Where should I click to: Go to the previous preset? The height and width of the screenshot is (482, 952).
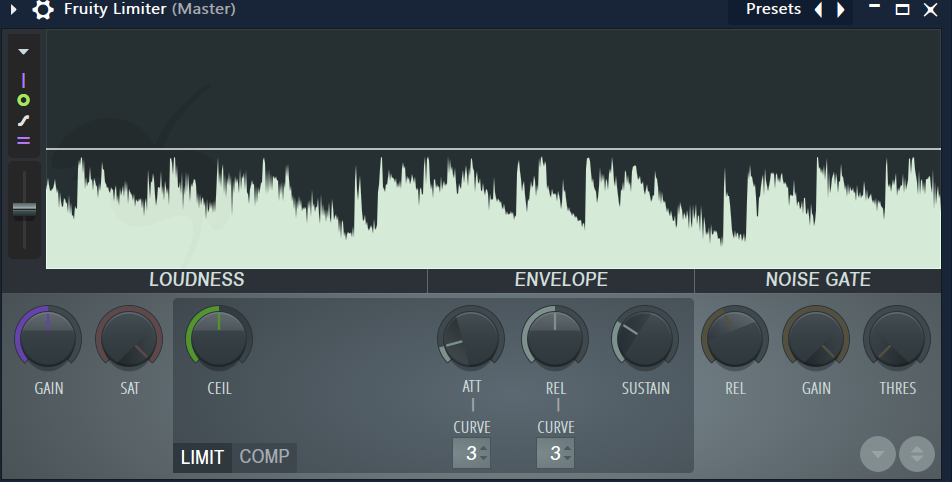pyautogui.click(x=818, y=10)
